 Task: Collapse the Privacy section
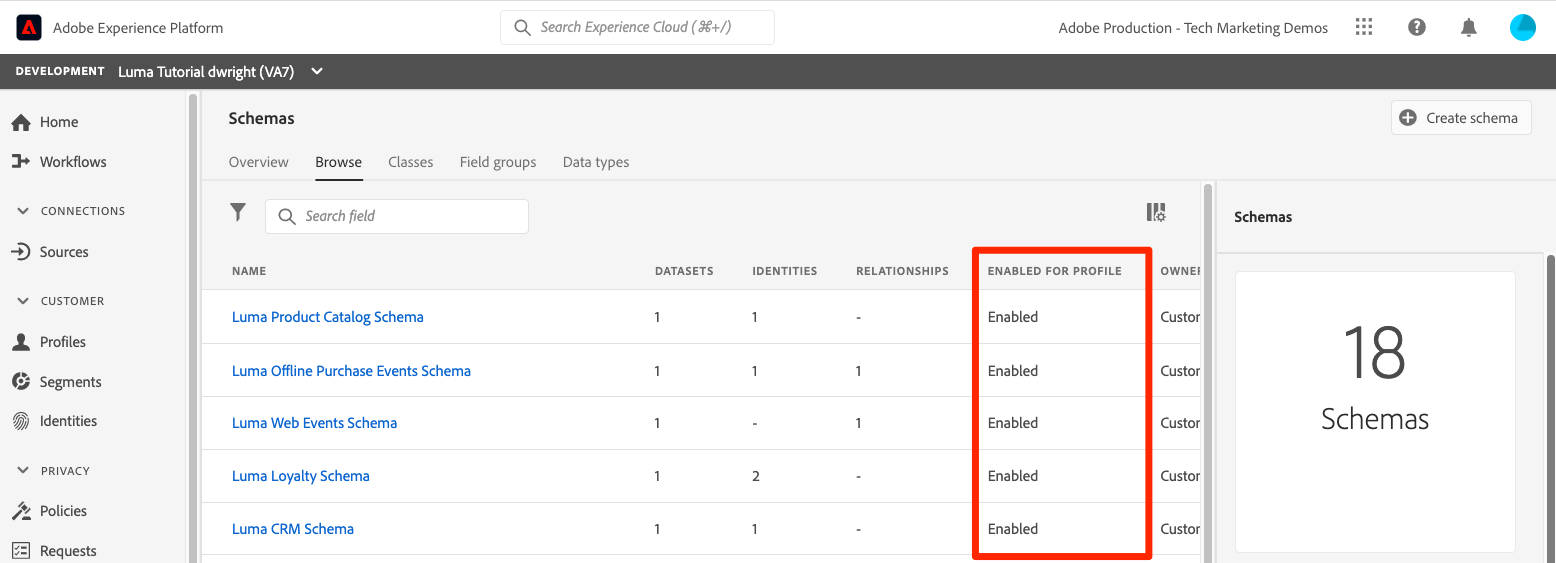(x=24, y=471)
